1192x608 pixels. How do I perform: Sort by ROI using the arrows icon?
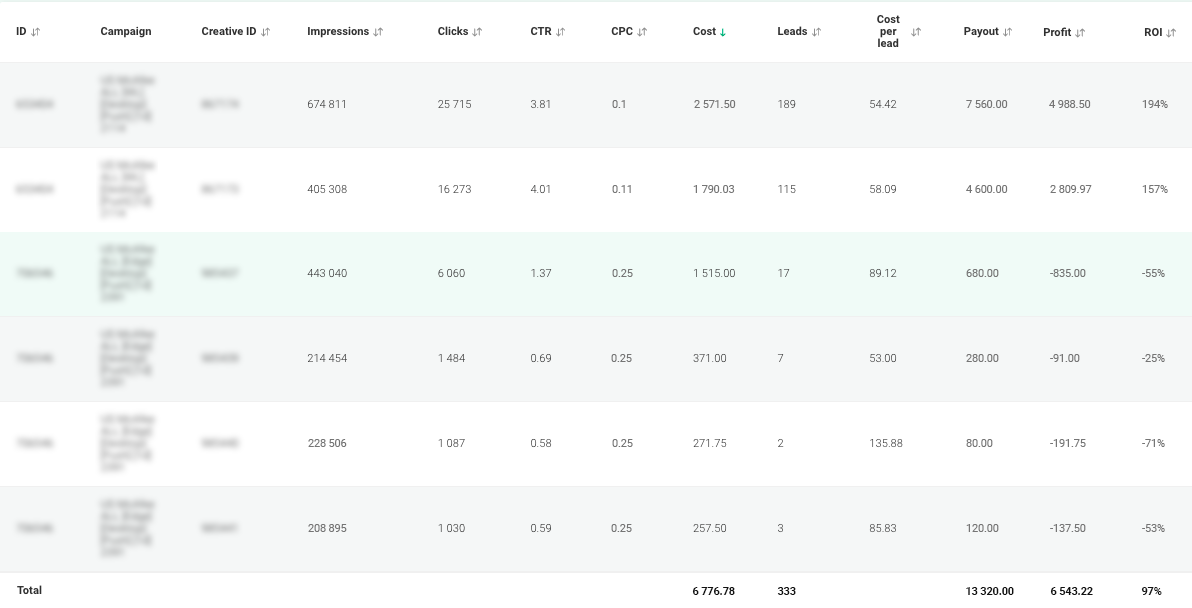pos(1172,32)
